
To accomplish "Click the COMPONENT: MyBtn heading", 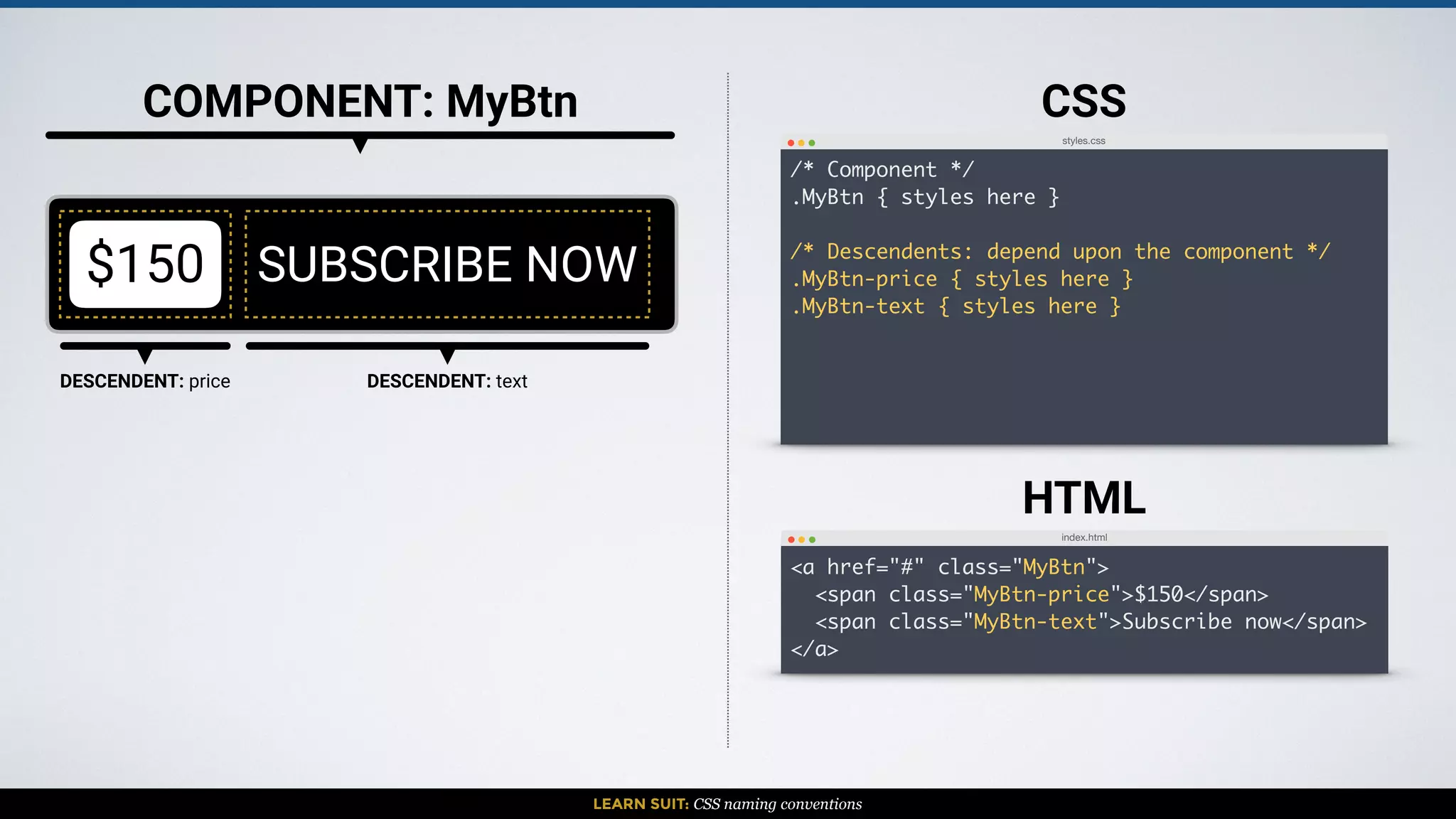I will click(360, 101).
